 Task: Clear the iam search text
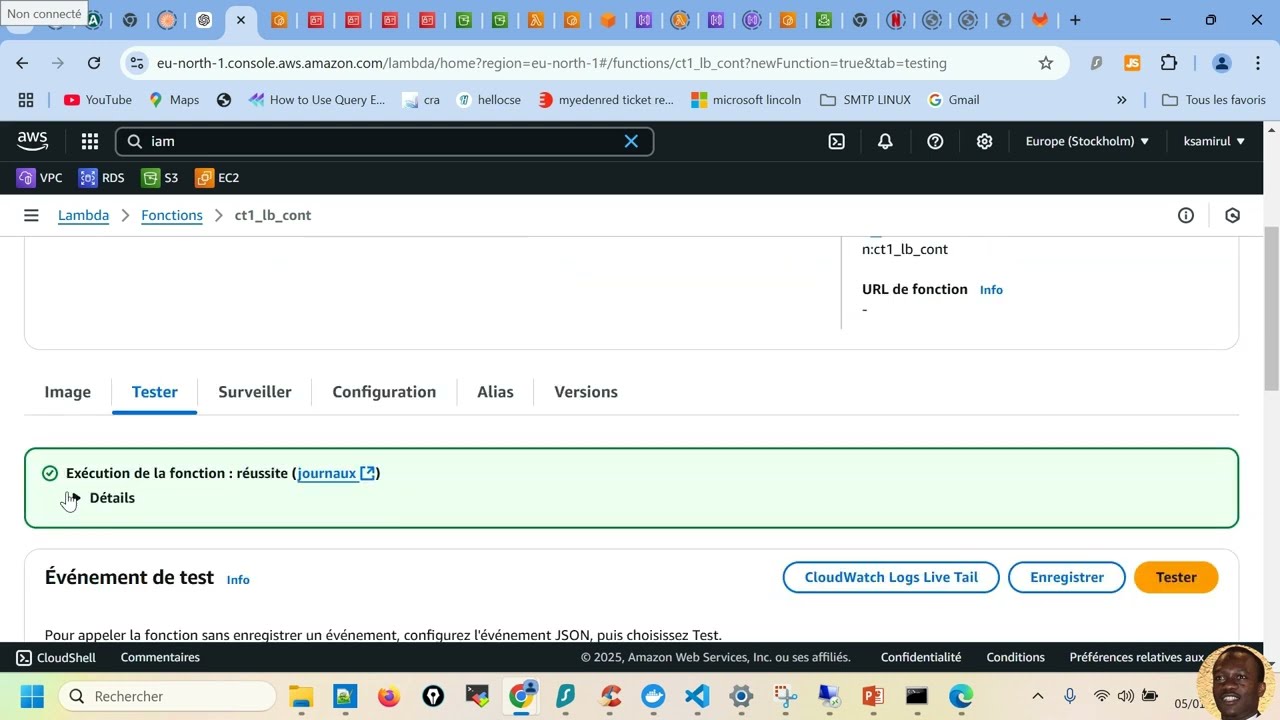(631, 141)
